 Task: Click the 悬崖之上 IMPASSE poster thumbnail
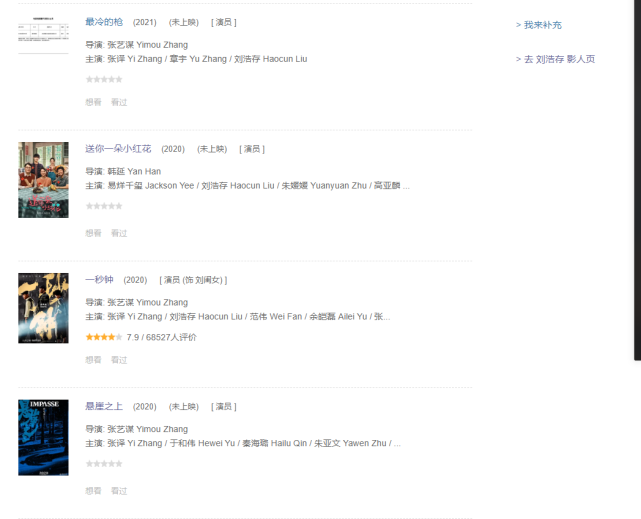coord(43,438)
